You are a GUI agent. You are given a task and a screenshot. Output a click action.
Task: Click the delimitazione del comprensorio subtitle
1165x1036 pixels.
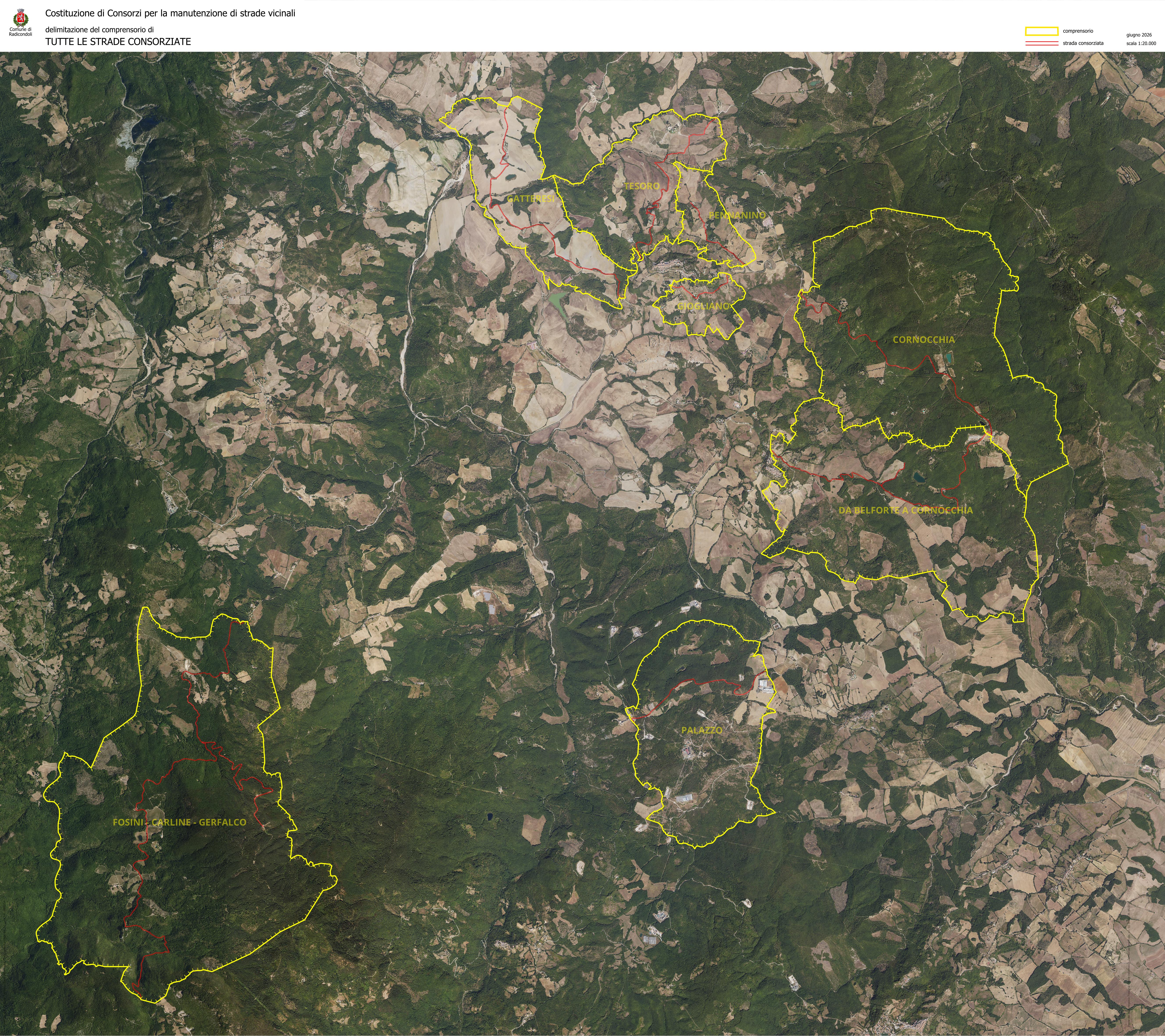click(x=100, y=30)
